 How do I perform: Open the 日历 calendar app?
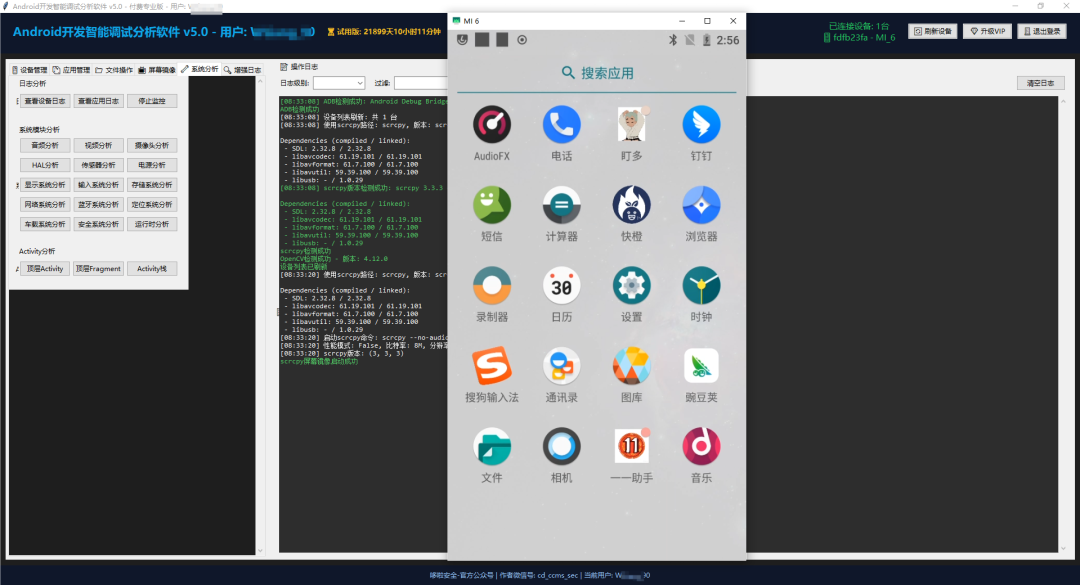click(561, 286)
